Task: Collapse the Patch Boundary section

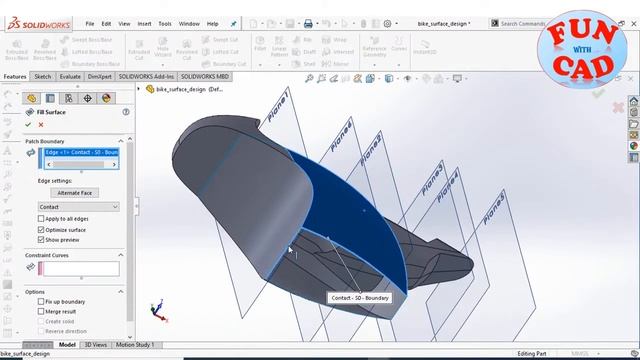Action: tap(121, 141)
